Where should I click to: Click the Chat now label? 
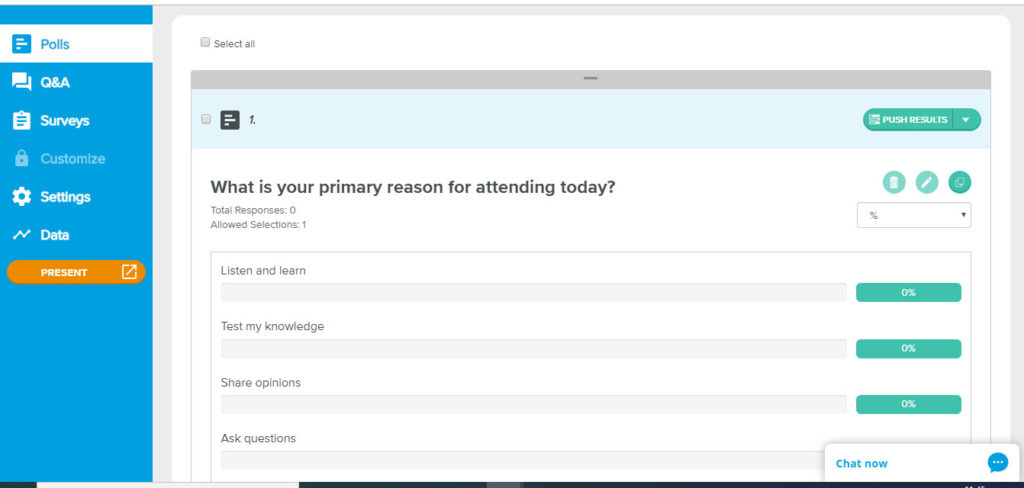coord(862,463)
